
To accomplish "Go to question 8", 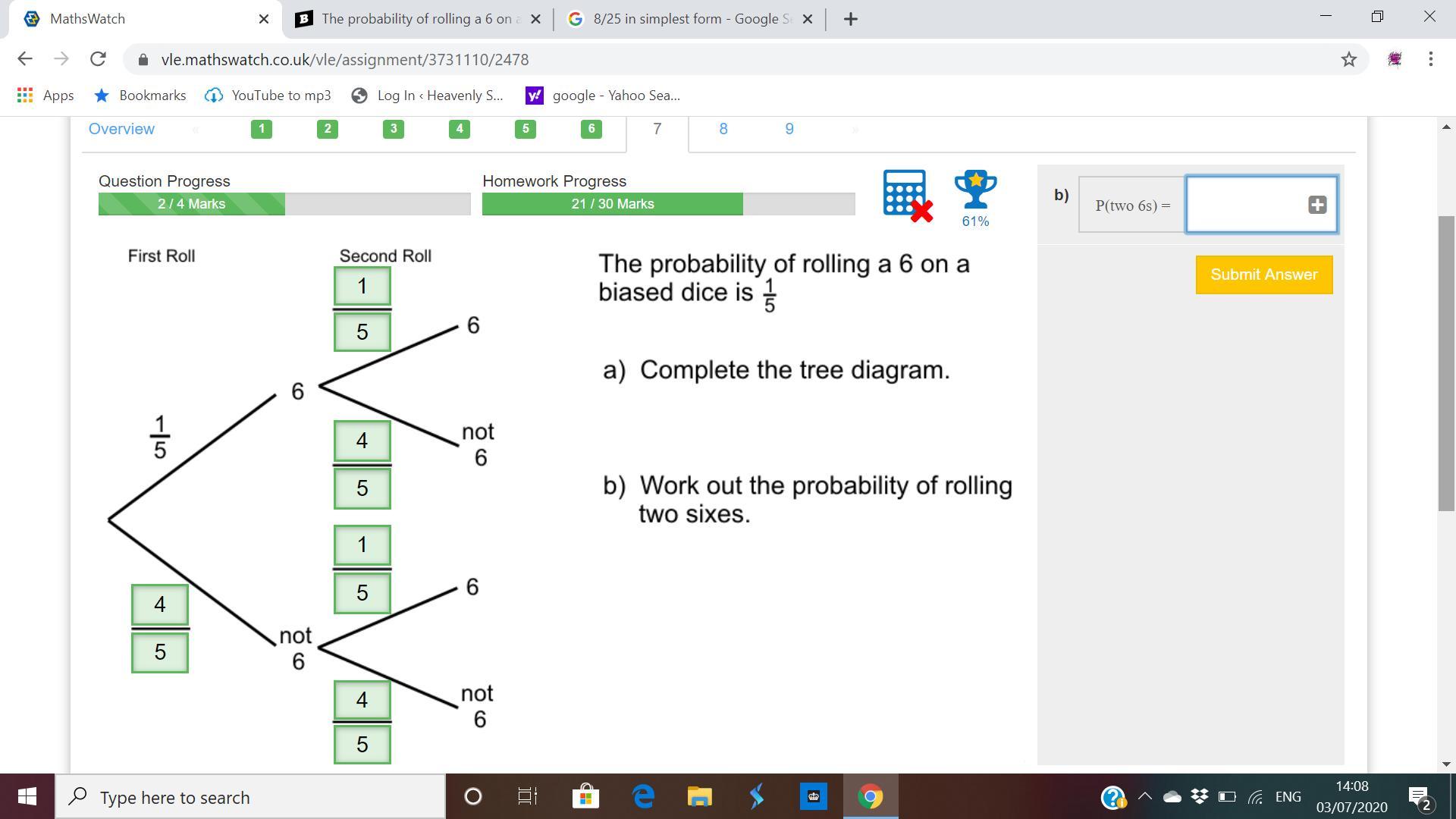I will pyautogui.click(x=723, y=129).
